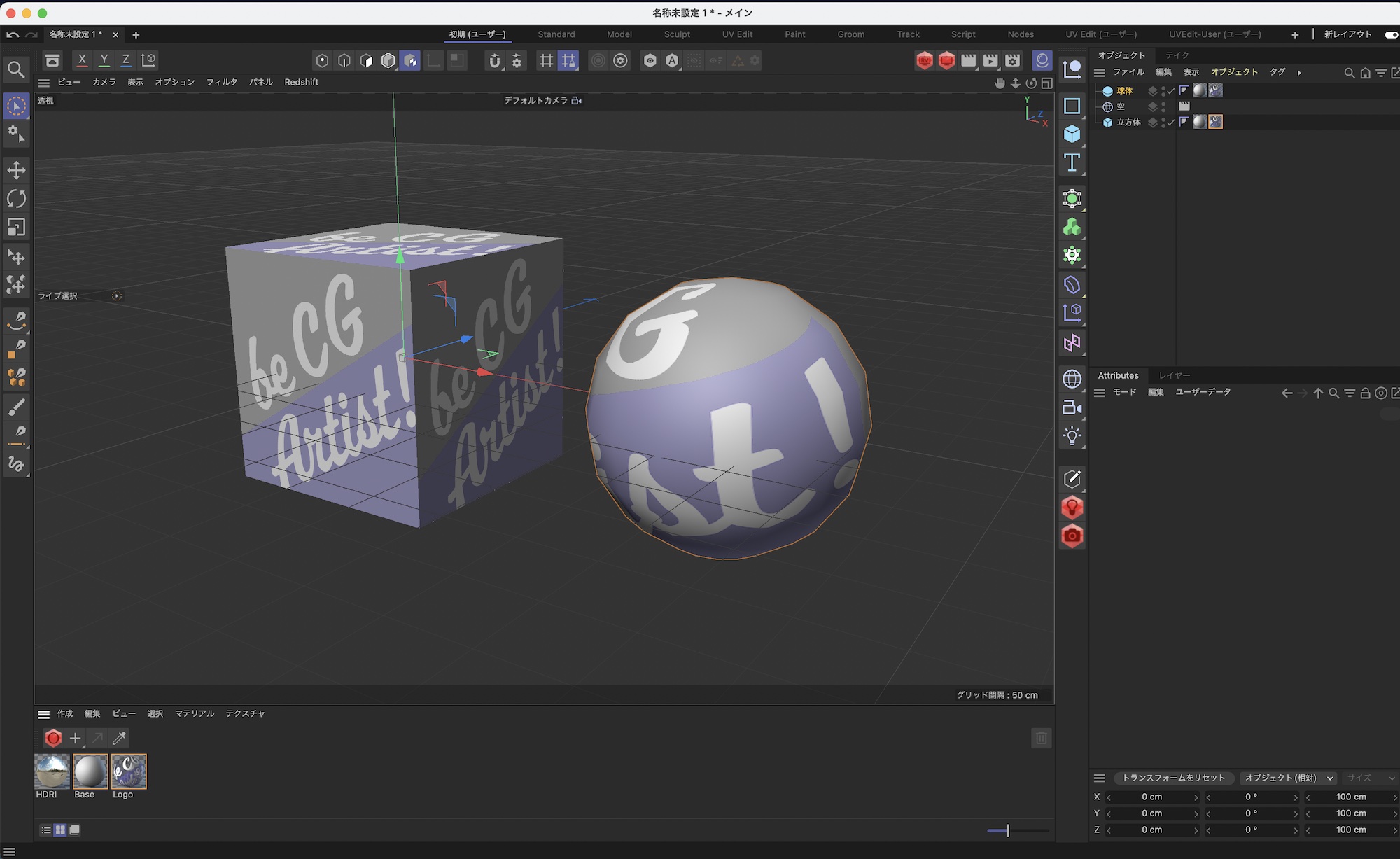This screenshot has width=1400, height=859.
Task: Toggle X axis lock
Action: [x=82, y=60]
